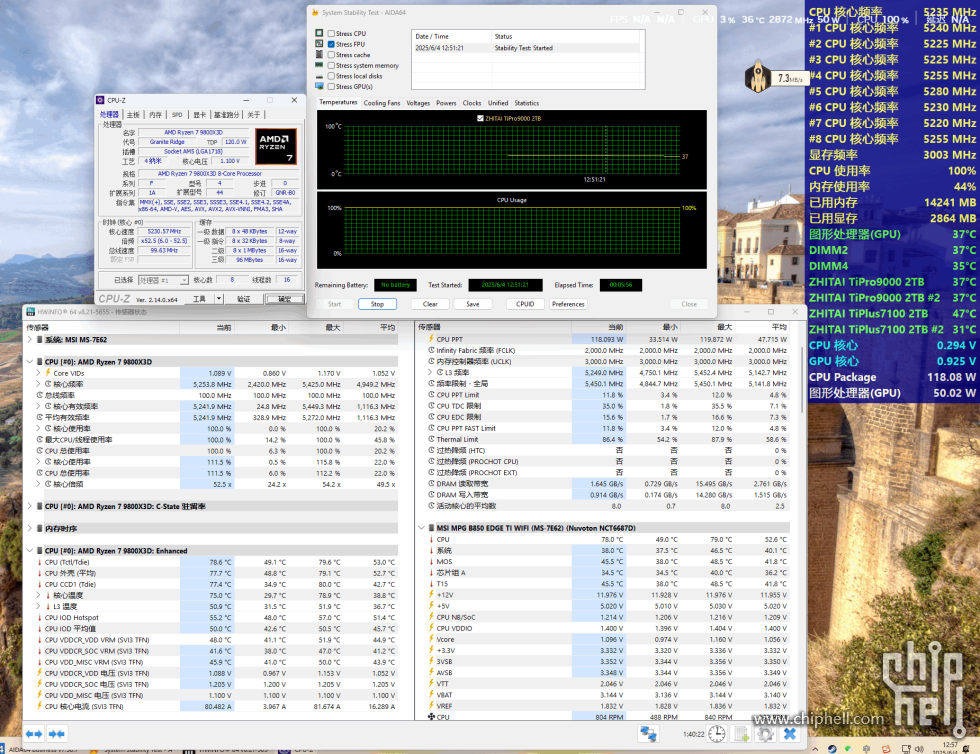
Task: Click HWiNFO clock timer icon
Action: click(717, 734)
